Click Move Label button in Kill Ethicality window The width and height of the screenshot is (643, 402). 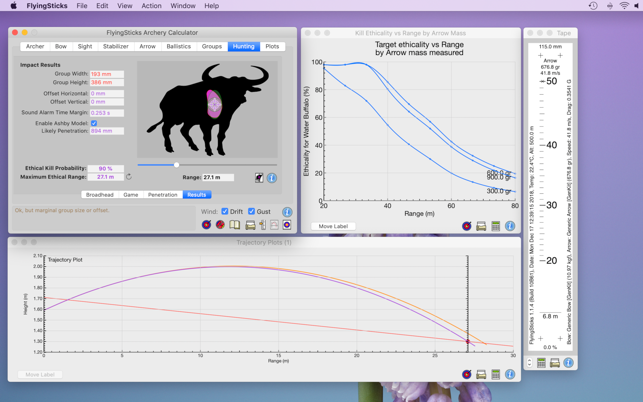pyautogui.click(x=333, y=226)
